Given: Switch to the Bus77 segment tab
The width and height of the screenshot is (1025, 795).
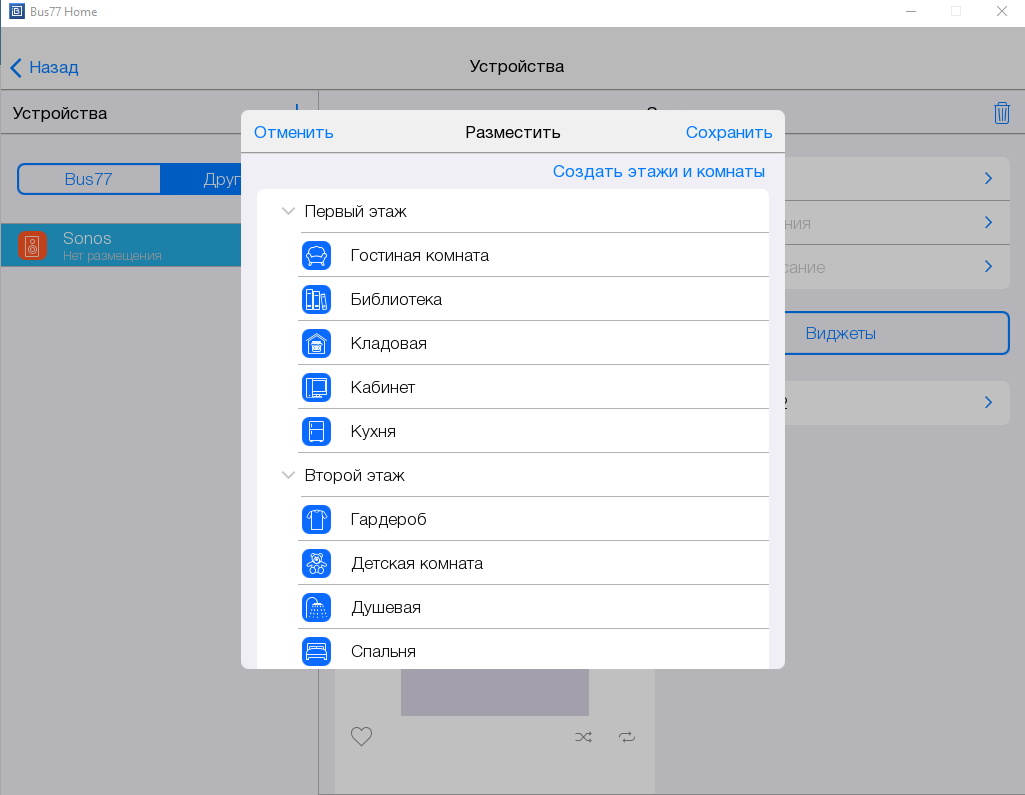Looking at the screenshot, I should coord(88,180).
